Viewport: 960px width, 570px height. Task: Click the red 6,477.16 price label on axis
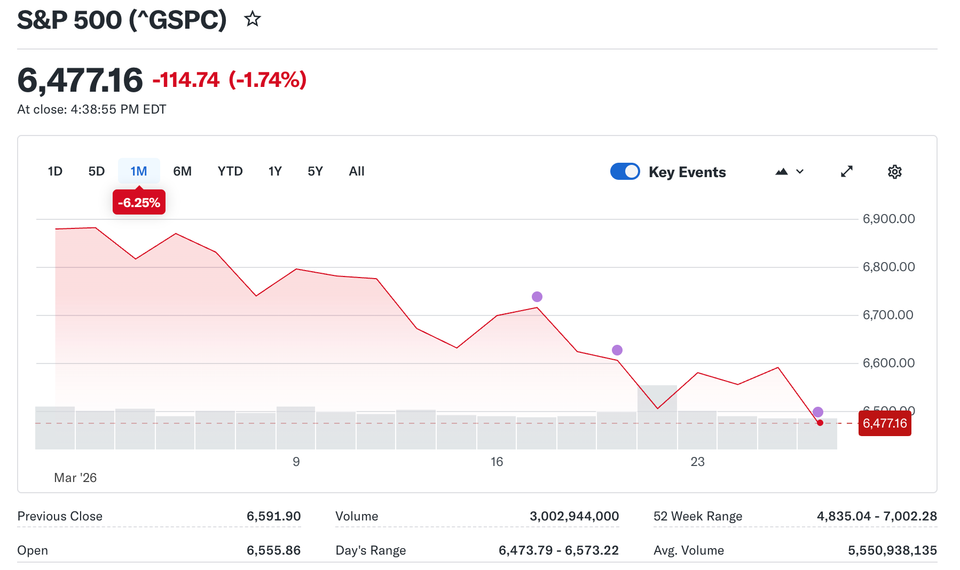[885, 424]
